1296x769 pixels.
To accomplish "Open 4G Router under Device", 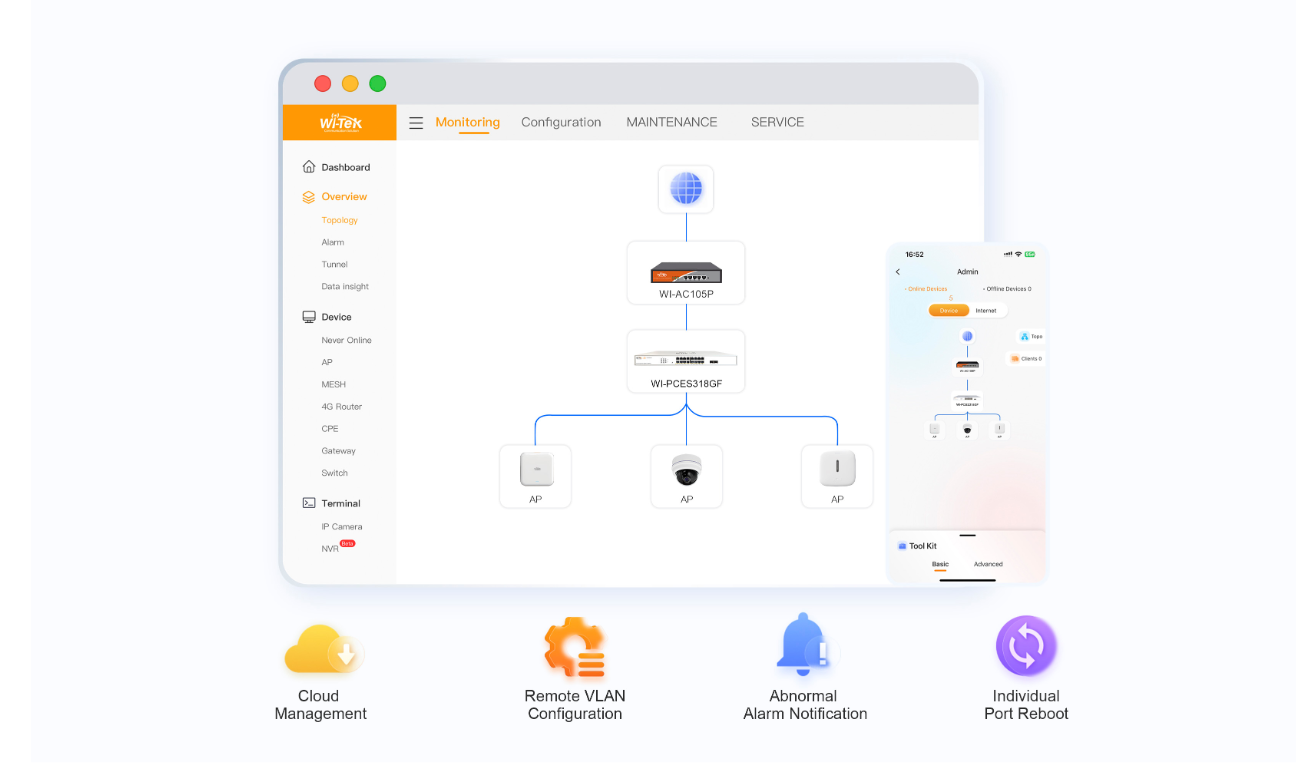I will (x=342, y=406).
